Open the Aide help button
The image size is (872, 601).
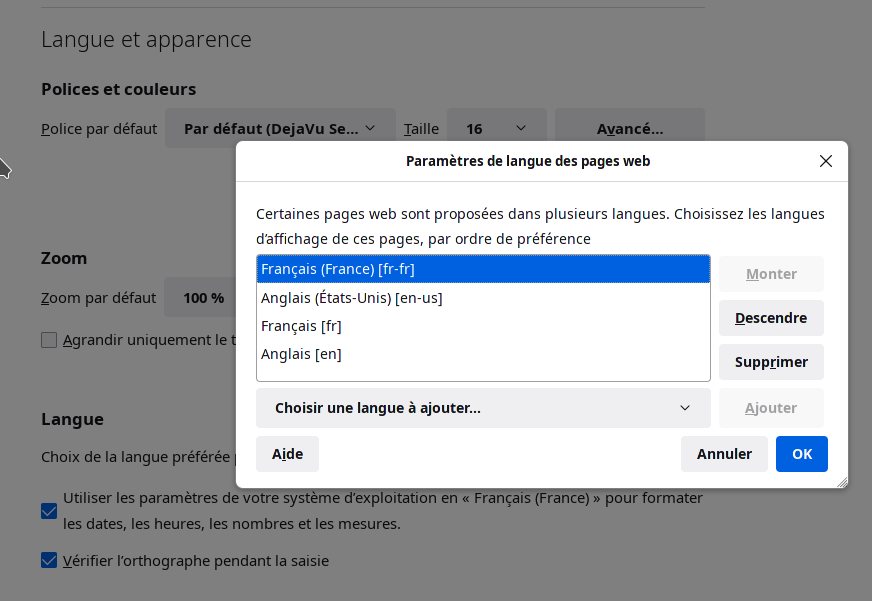[287, 454]
